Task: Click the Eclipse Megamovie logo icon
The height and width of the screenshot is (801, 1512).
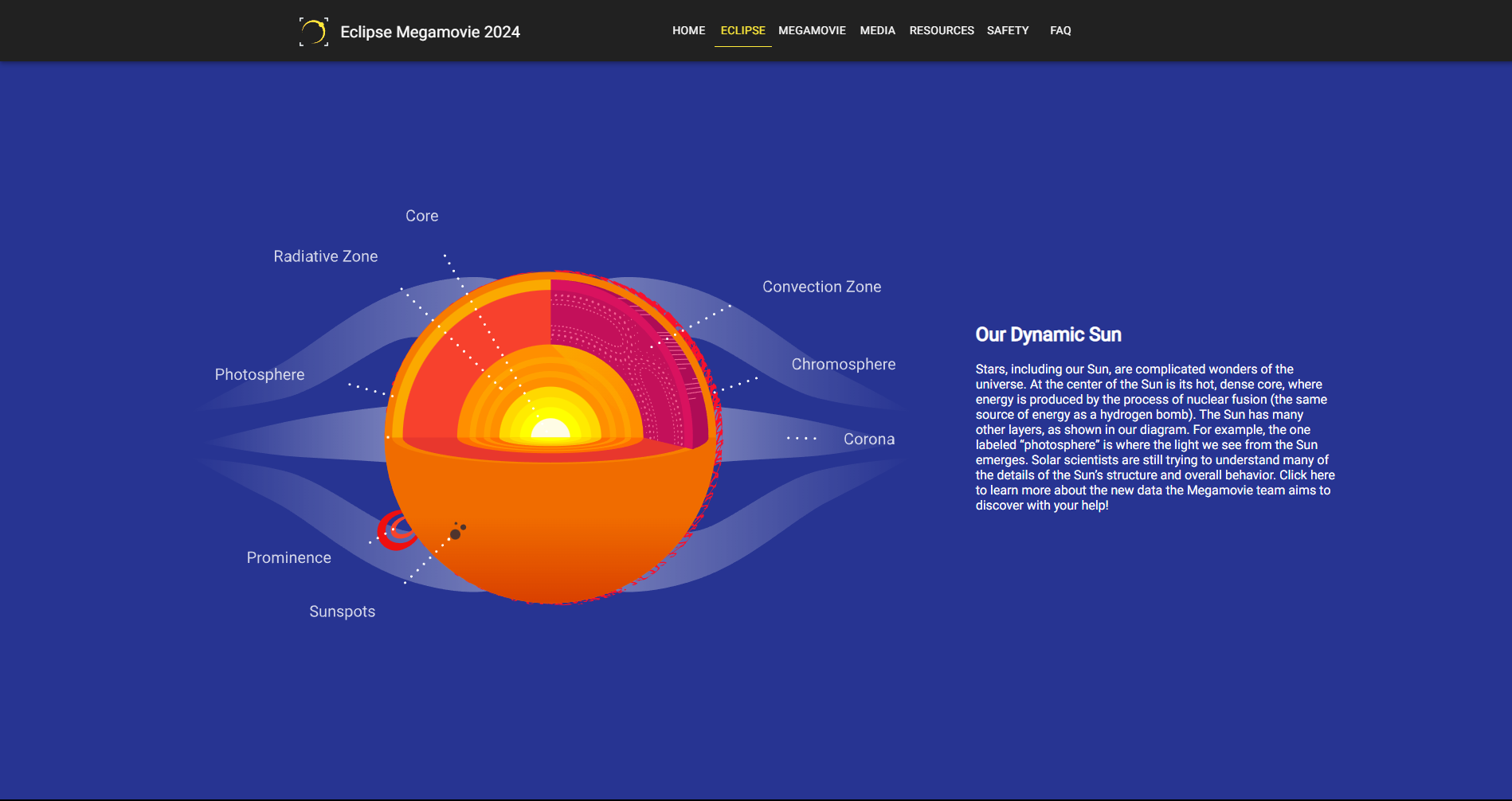Action: click(x=313, y=32)
